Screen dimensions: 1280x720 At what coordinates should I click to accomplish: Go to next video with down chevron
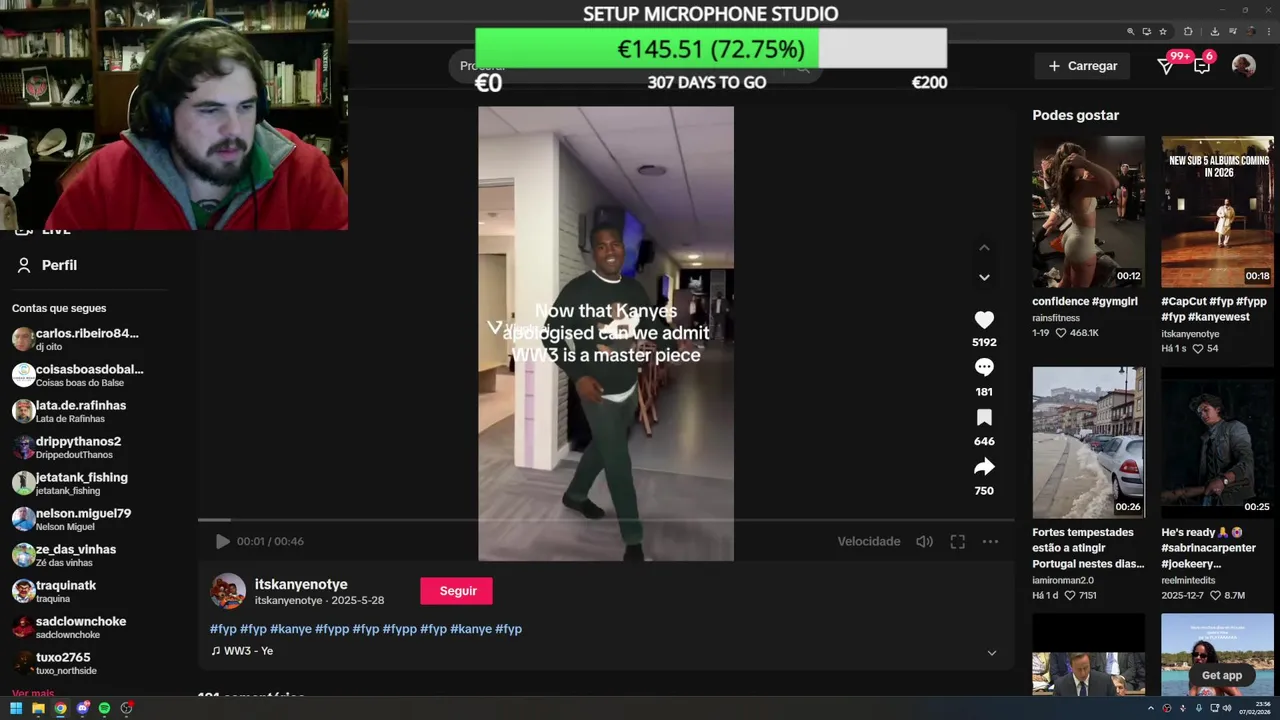coord(984,277)
